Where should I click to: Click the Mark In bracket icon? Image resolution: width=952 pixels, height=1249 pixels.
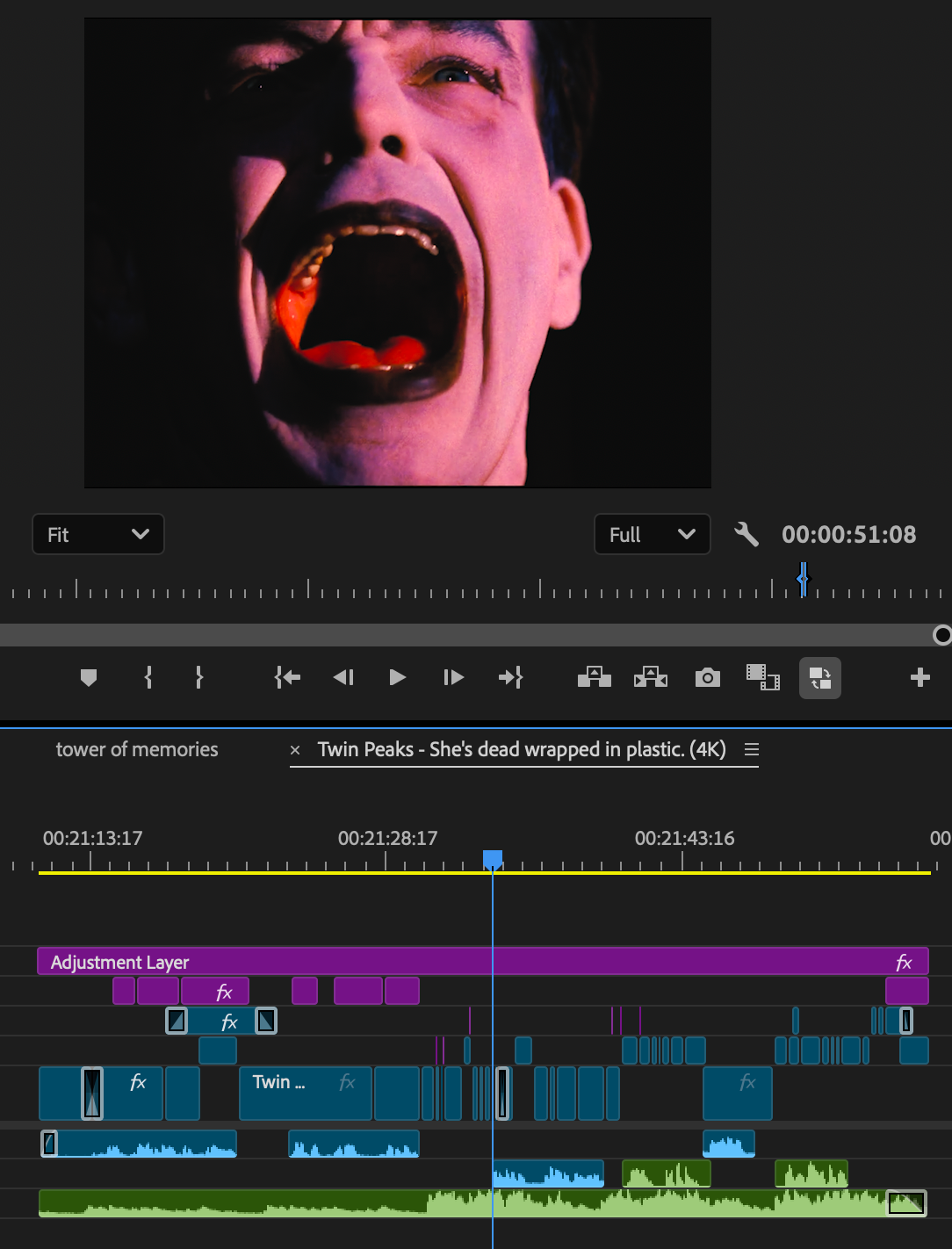[x=148, y=677]
